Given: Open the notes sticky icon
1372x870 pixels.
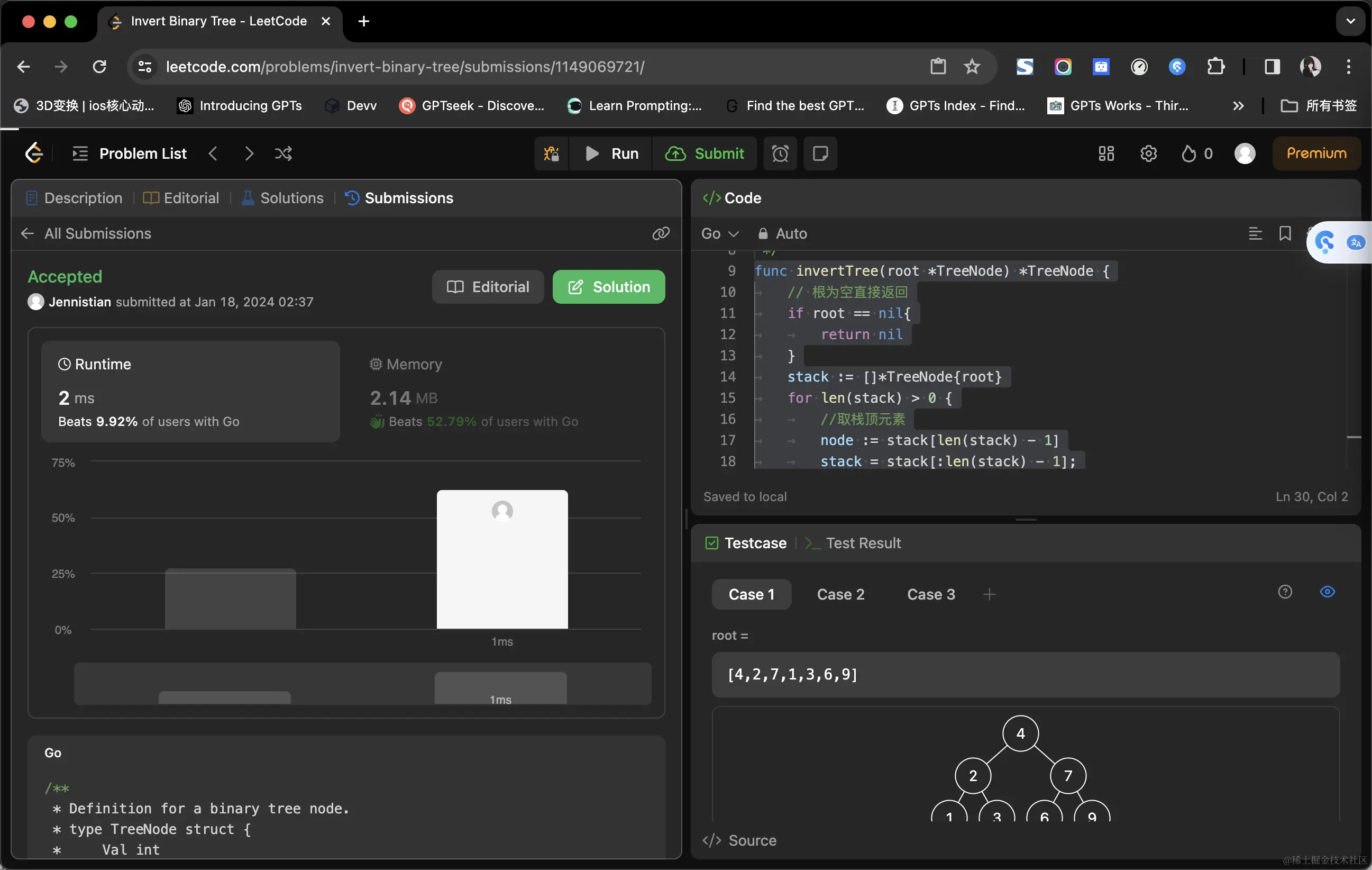Looking at the screenshot, I should point(820,153).
